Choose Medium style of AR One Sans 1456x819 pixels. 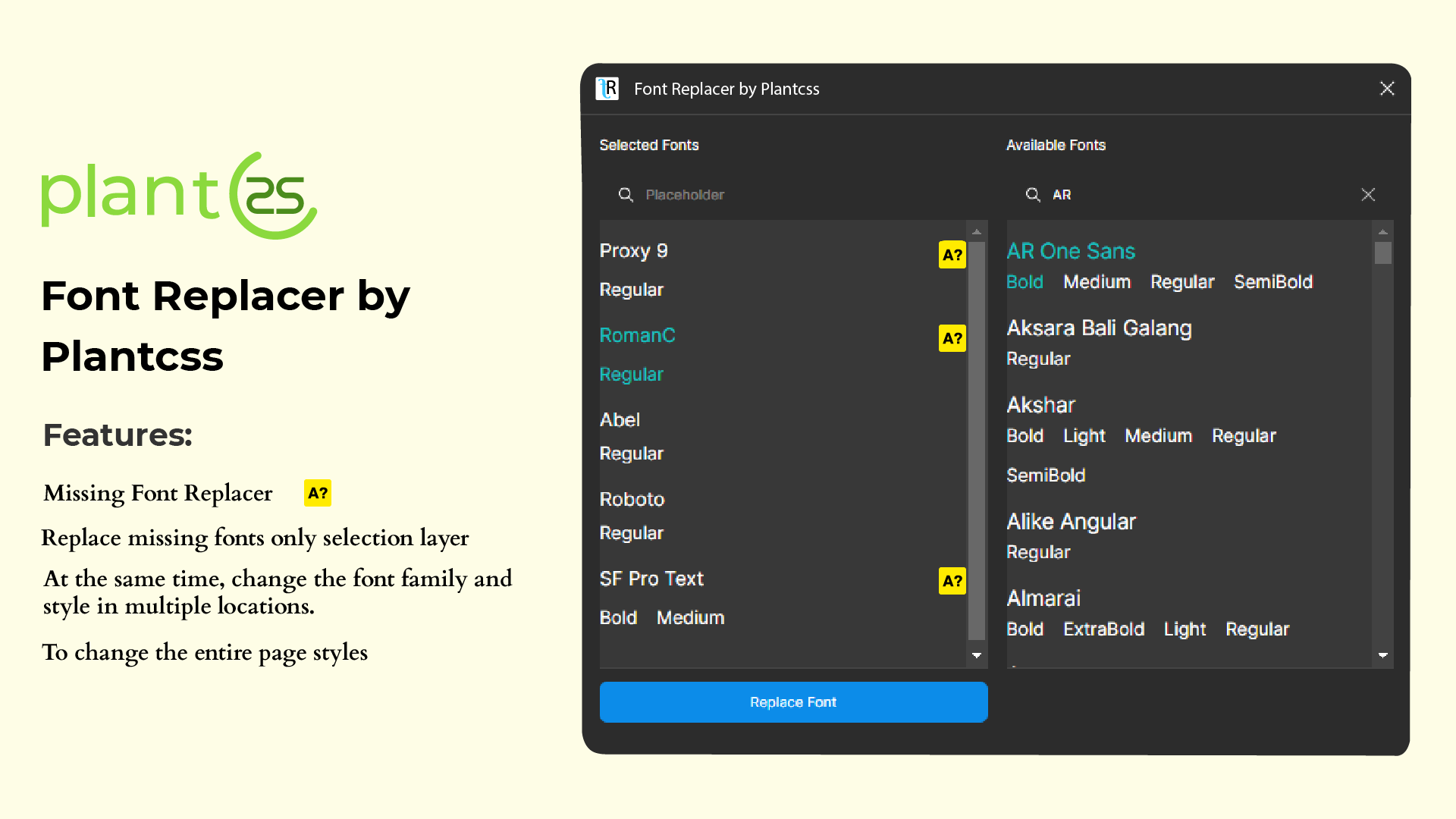tap(1097, 282)
